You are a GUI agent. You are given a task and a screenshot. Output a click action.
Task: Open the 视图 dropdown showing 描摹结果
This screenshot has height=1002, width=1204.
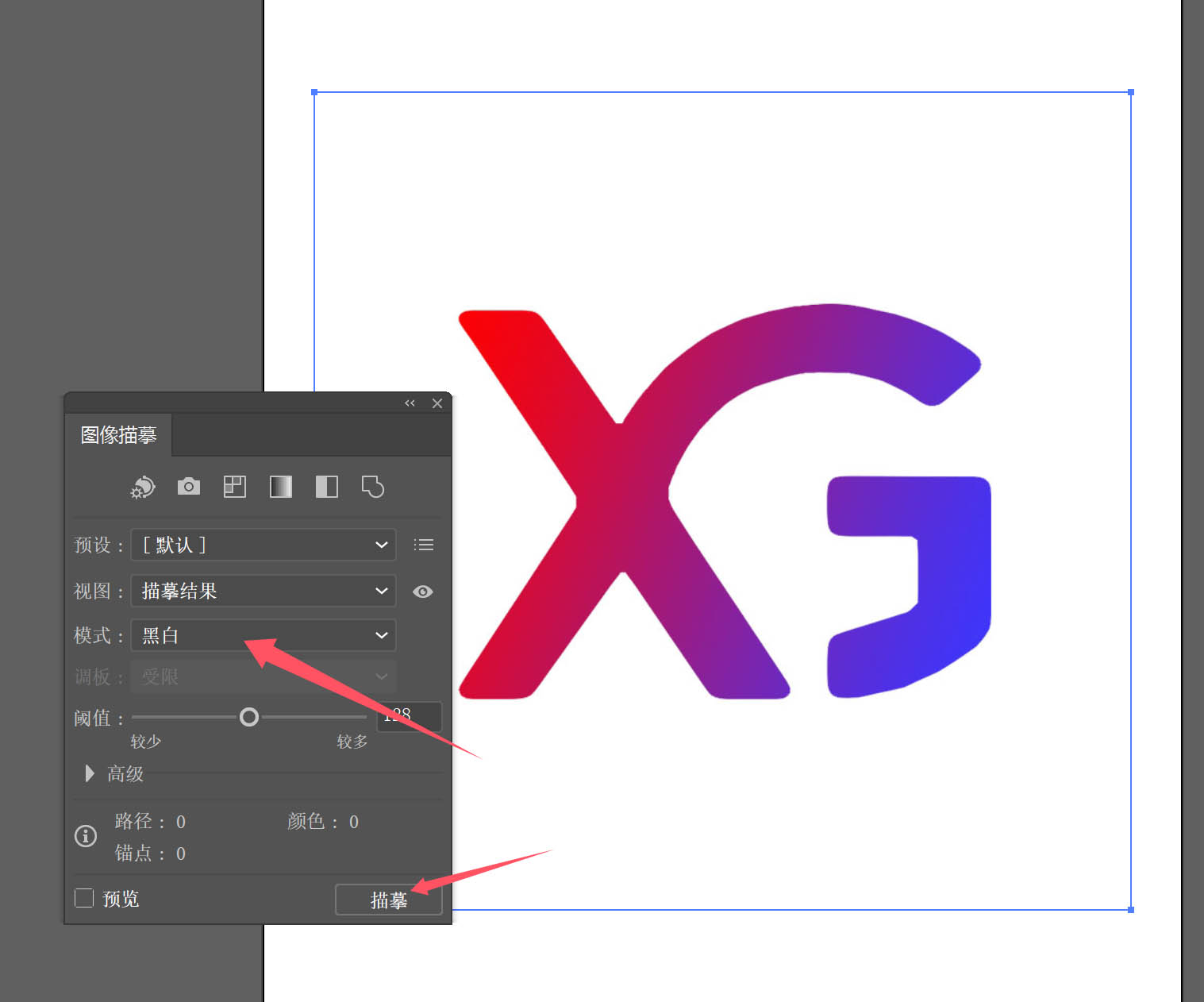tap(263, 592)
